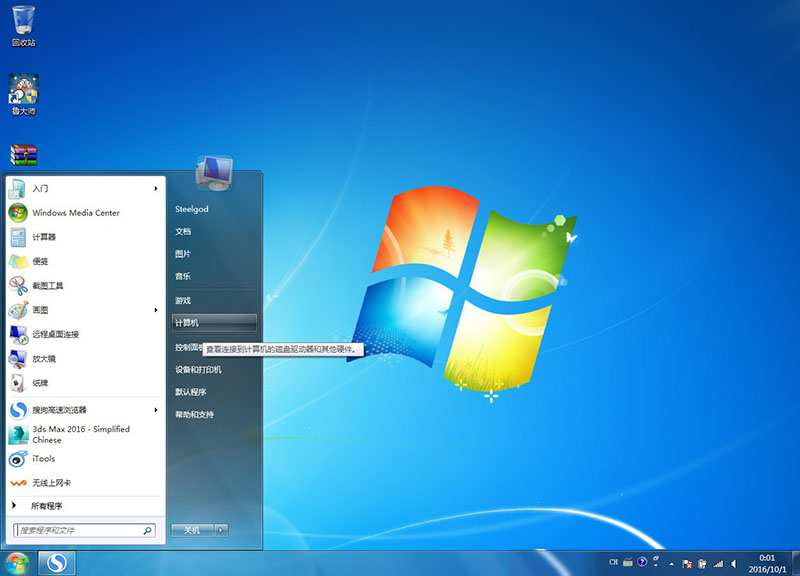The height and width of the screenshot is (576, 800).
Task: Open the 计算器 calculator
Action: coord(85,237)
